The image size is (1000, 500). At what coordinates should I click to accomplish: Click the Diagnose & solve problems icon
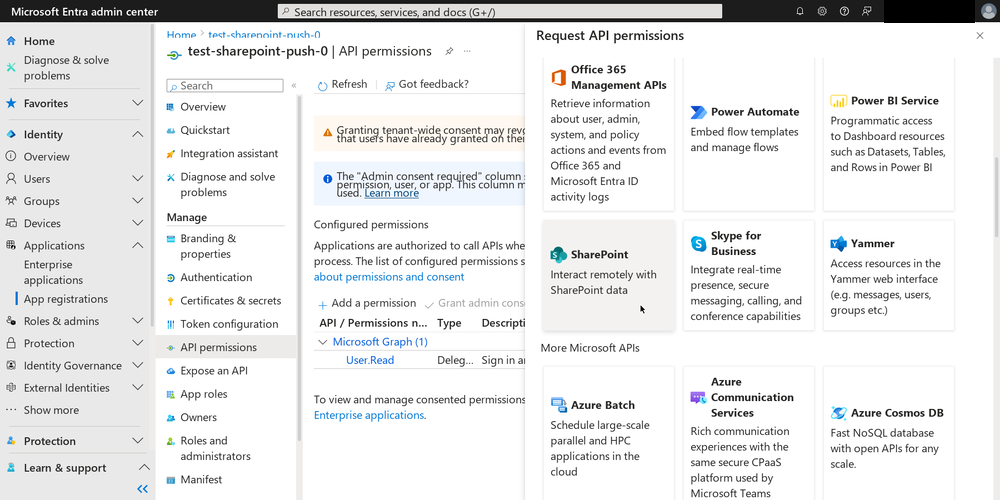(x=11, y=68)
